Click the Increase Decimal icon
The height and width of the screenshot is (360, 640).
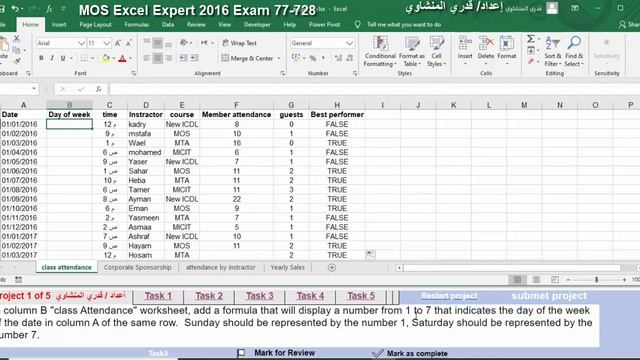click(x=338, y=58)
